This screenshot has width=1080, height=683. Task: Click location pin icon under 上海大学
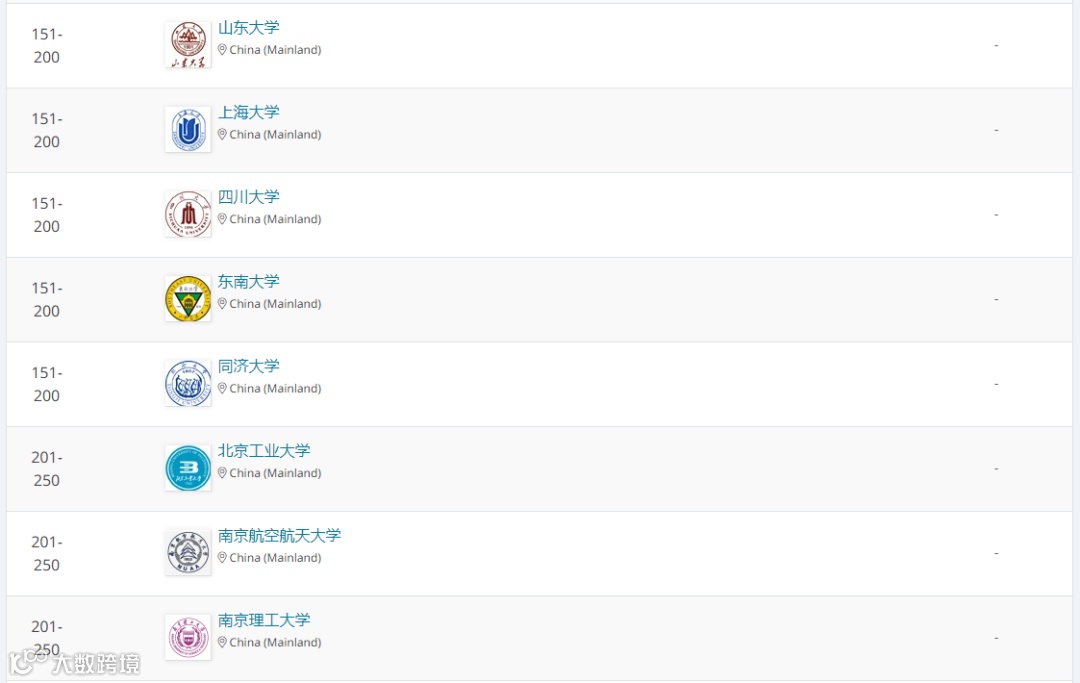click(x=222, y=134)
